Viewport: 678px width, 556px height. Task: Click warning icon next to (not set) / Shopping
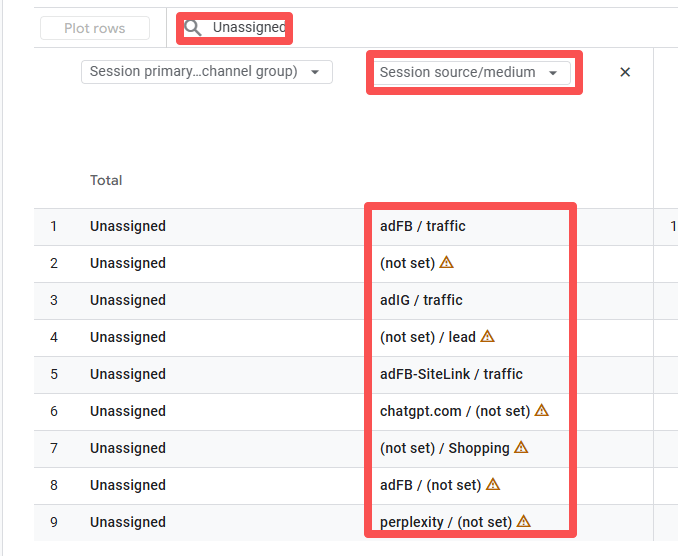point(521,448)
